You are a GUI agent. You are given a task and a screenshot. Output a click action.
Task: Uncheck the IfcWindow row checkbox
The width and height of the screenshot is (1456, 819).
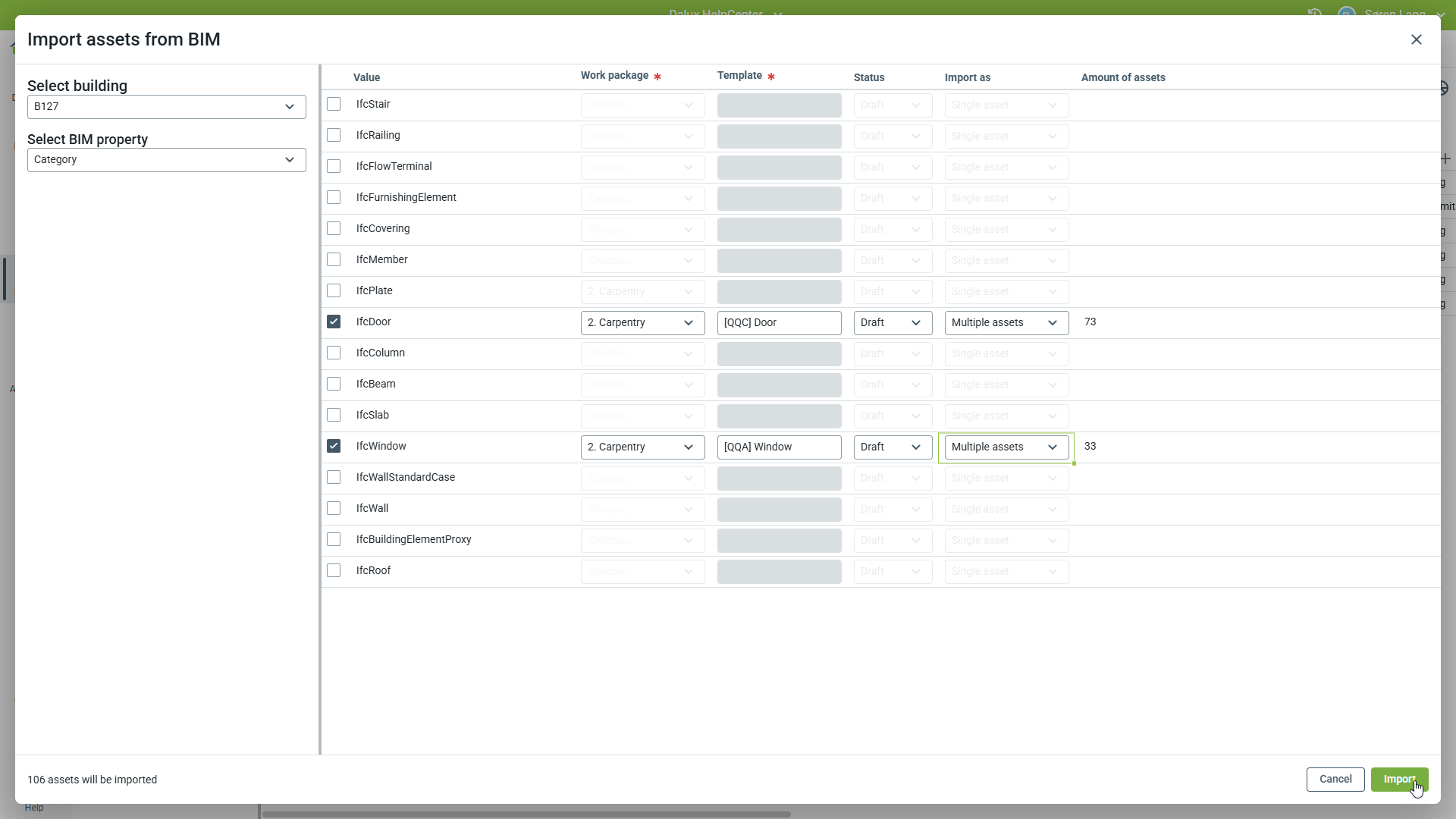pos(334,446)
